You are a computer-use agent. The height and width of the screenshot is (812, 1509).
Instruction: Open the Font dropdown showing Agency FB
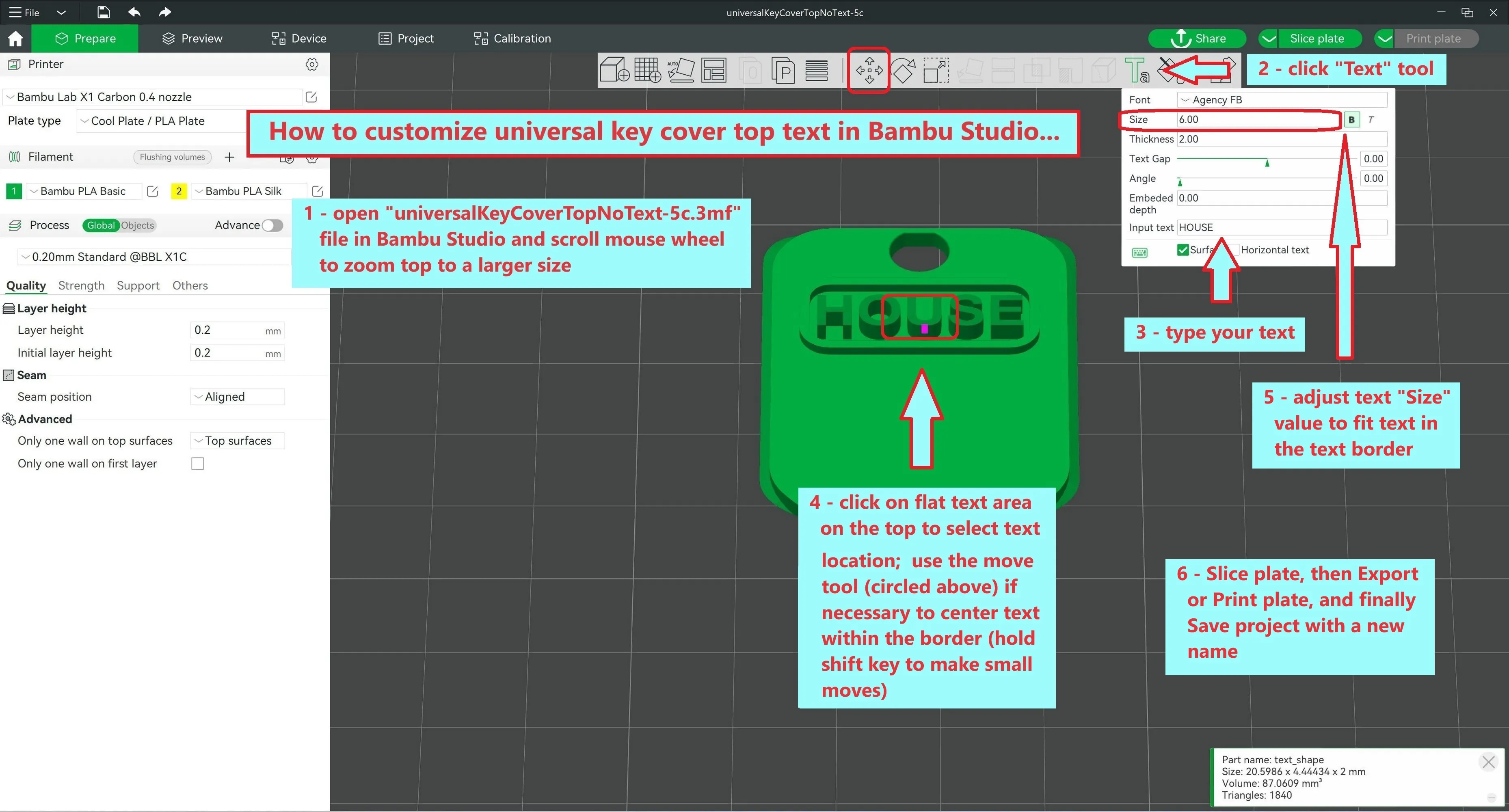click(1282, 100)
